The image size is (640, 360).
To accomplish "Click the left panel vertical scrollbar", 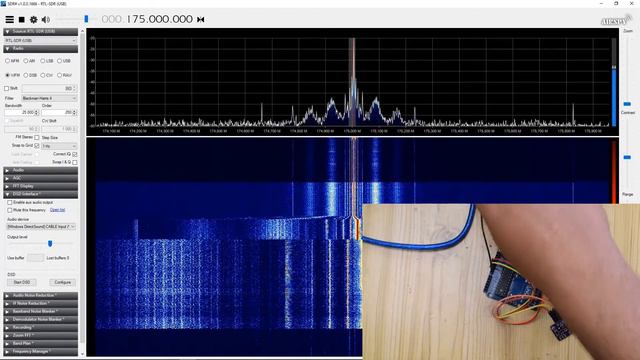I will 82,192.
